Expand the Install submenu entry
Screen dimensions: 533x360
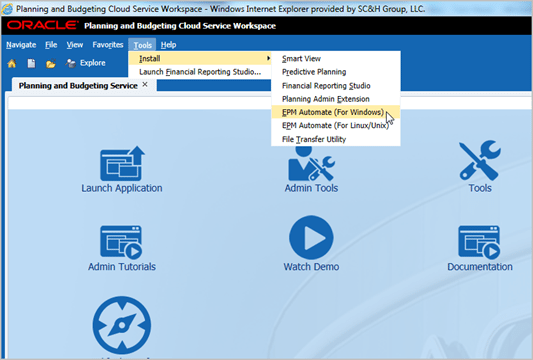pos(200,58)
